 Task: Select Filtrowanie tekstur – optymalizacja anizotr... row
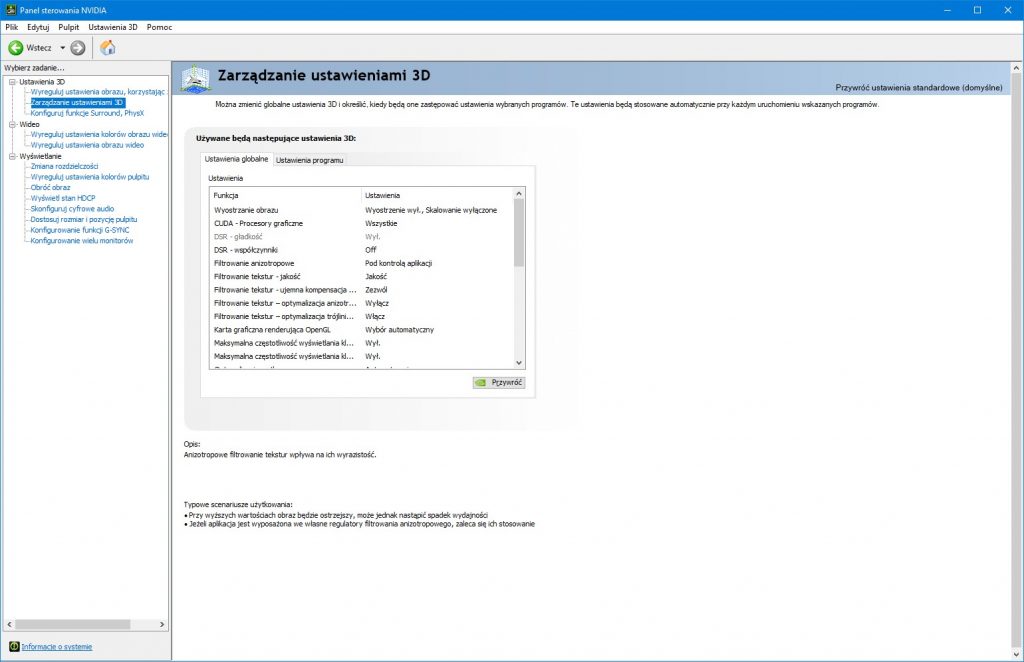(x=361, y=303)
